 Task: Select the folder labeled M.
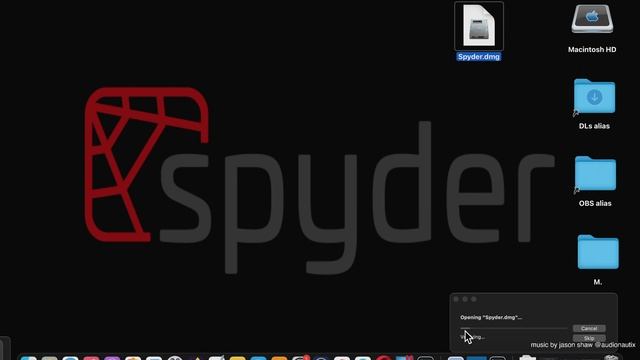tap(598, 252)
